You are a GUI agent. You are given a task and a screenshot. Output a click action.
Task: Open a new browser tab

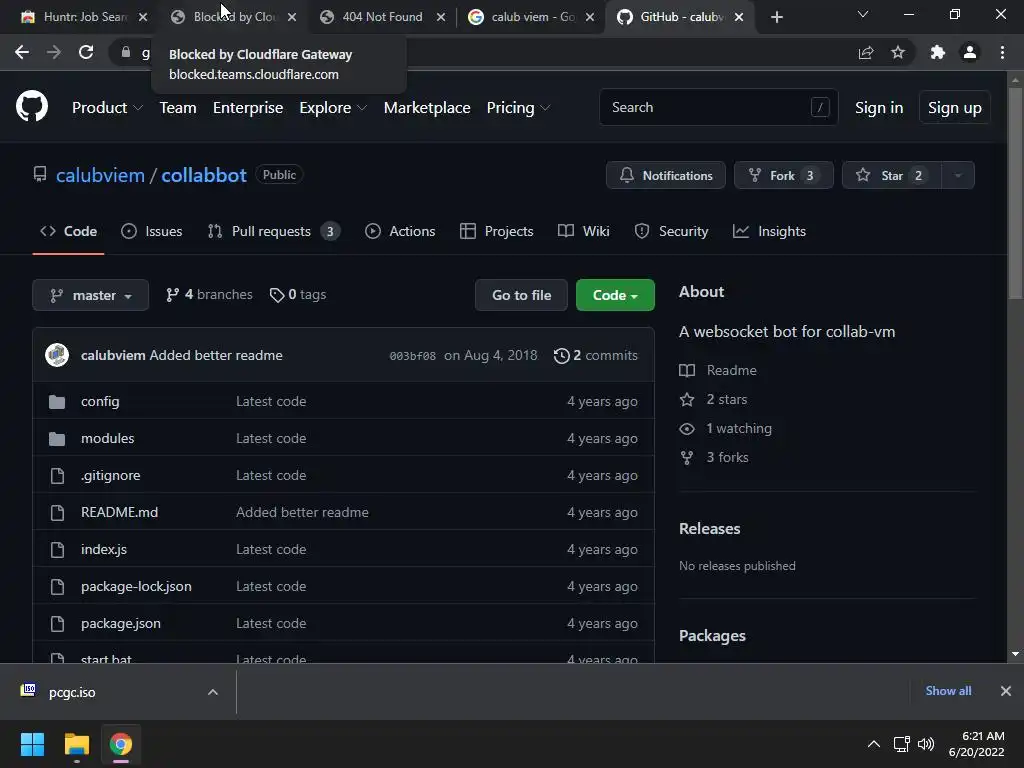pos(776,17)
